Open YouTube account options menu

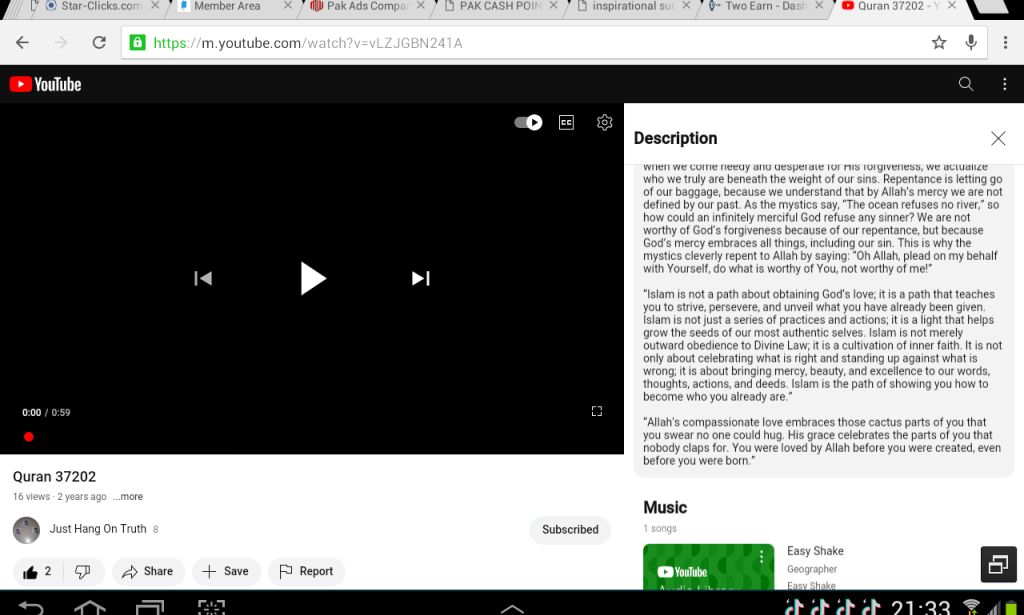1005,84
